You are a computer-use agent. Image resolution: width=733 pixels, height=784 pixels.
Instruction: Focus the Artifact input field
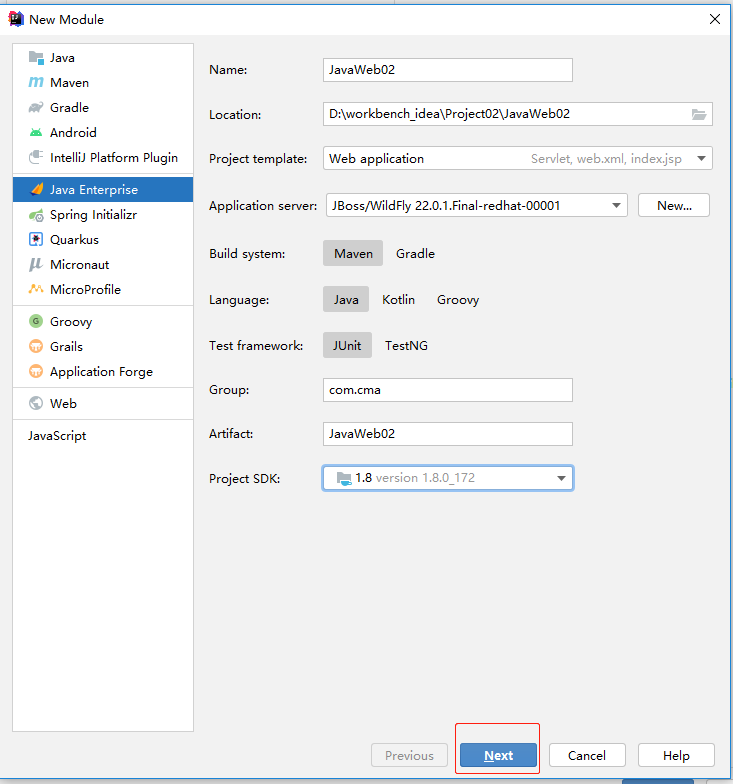click(x=448, y=434)
